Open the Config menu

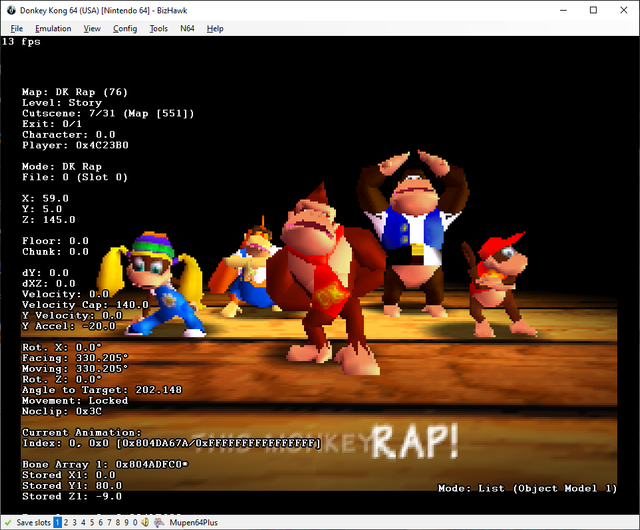click(125, 29)
